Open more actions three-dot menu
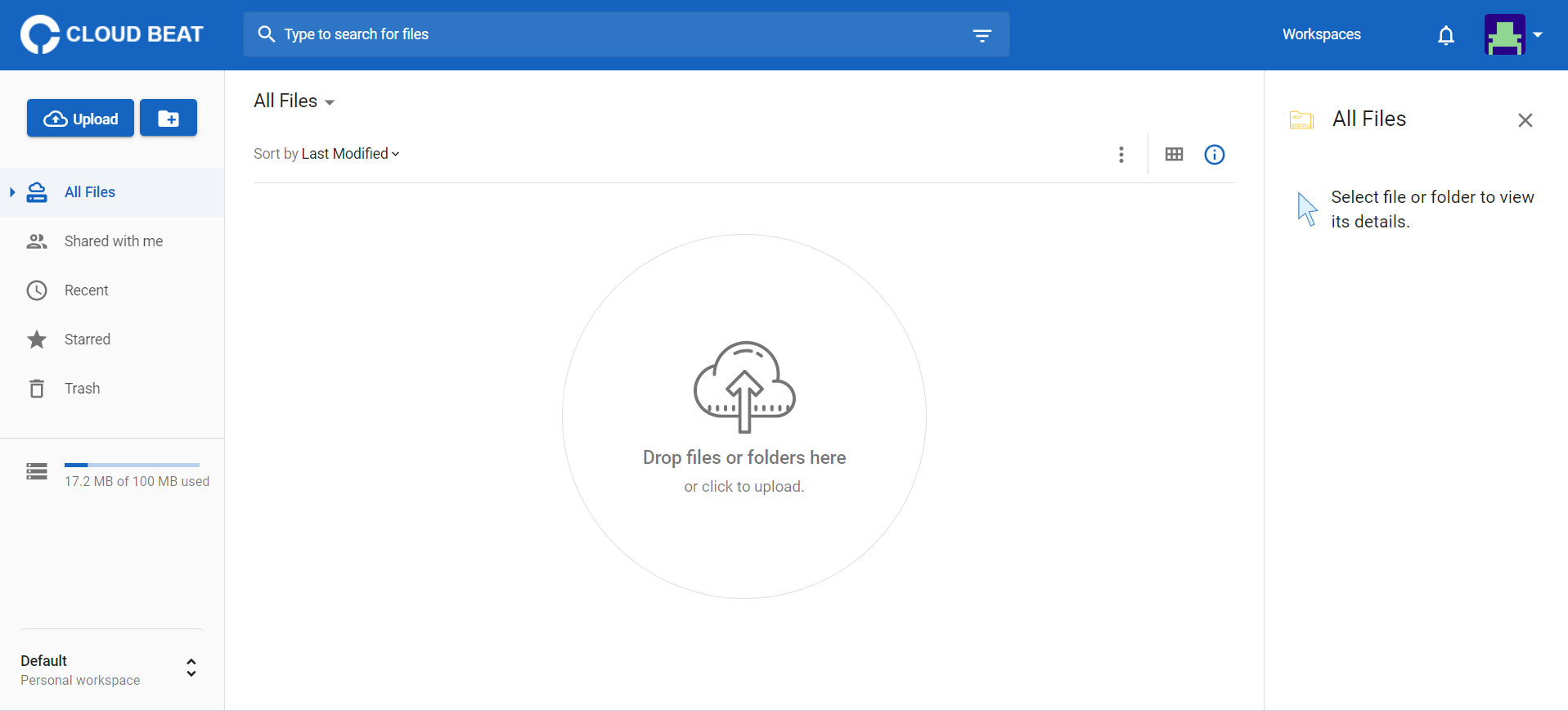The width and height of the screenshot is (1568, 711). 1121,155
